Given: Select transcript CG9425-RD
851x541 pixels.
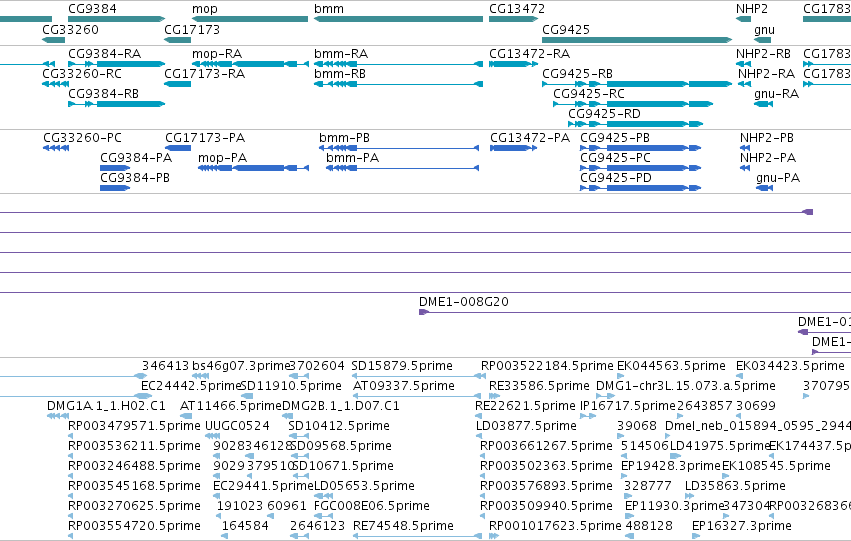Looking at the screenshot, I should click(636, 124).
